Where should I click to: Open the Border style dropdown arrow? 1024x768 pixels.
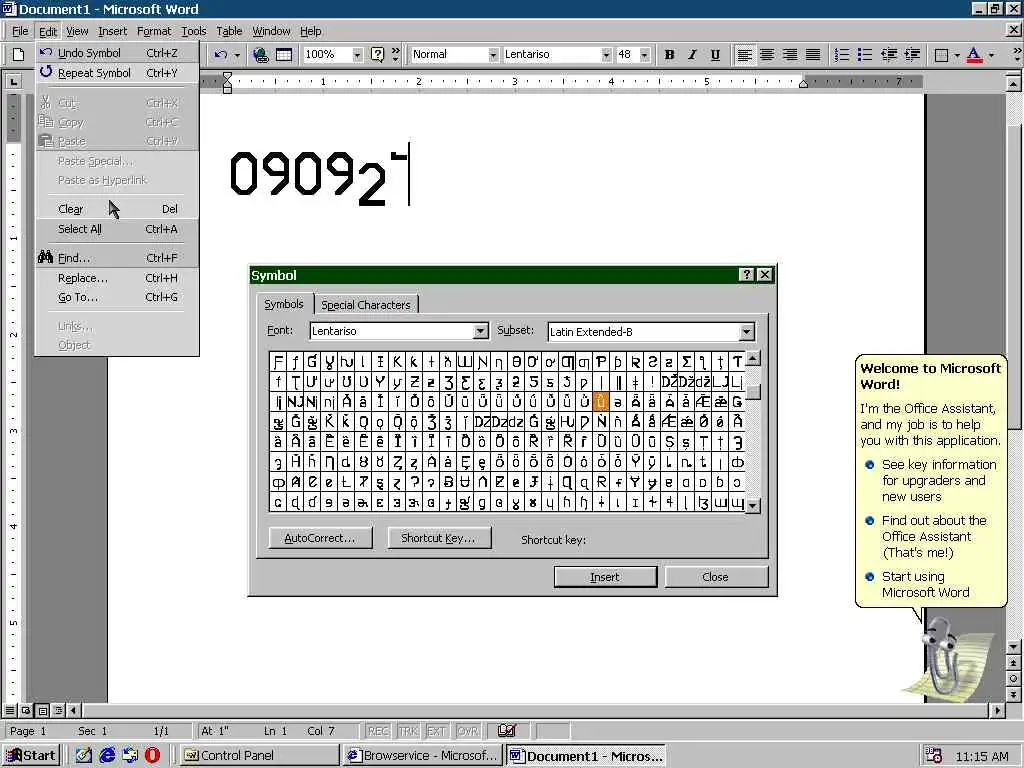click(956, 55)
